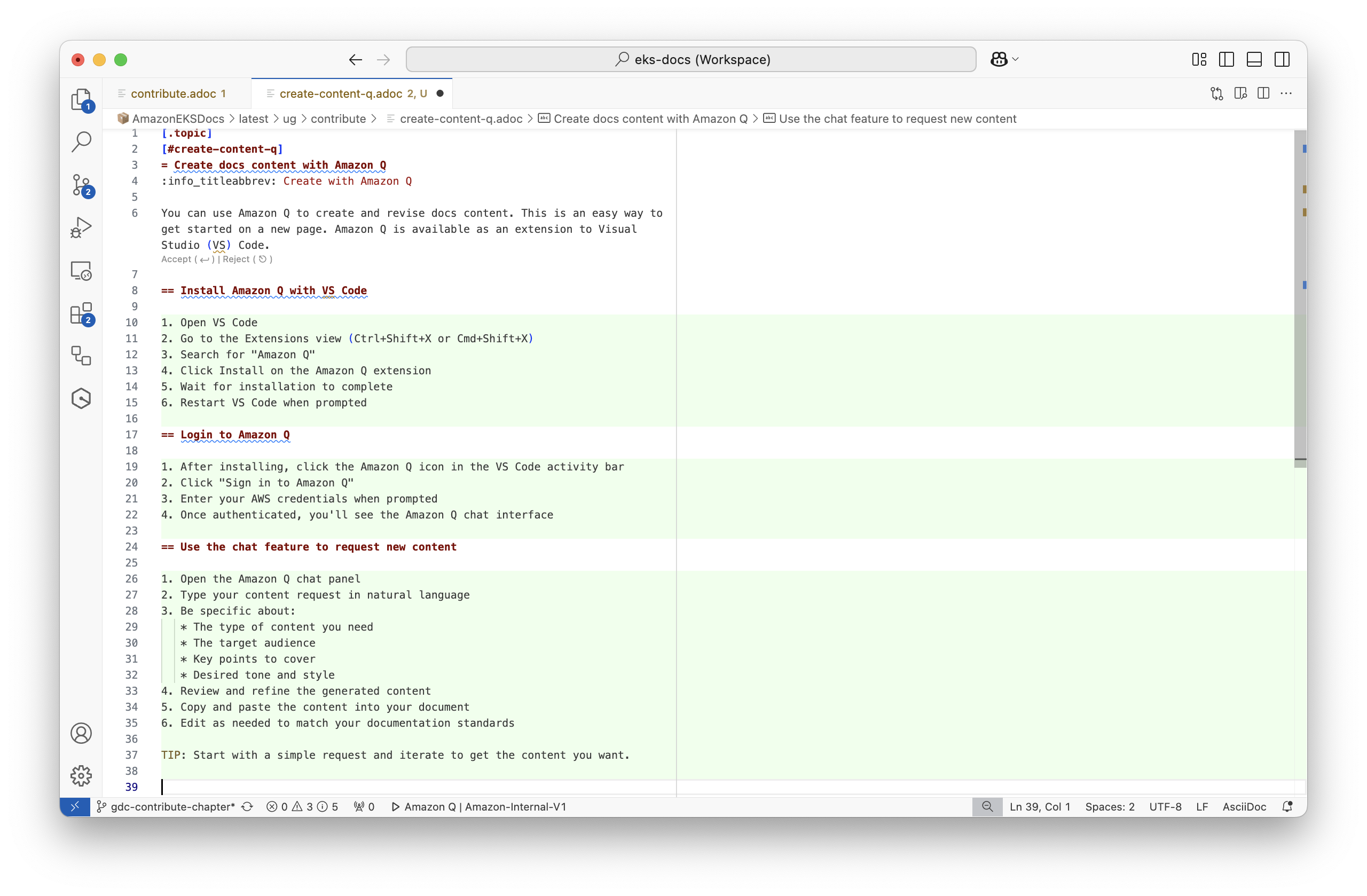Select the create-content-q.adoc tab

tap(344, 93)
